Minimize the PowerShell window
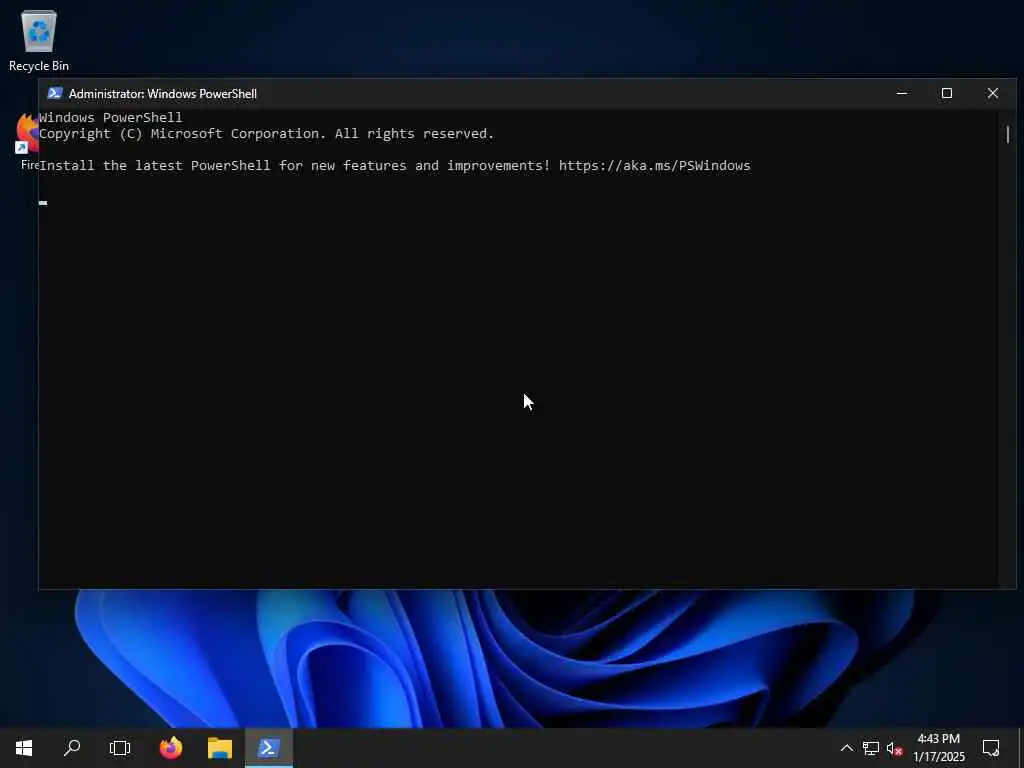 pos(902,93)
